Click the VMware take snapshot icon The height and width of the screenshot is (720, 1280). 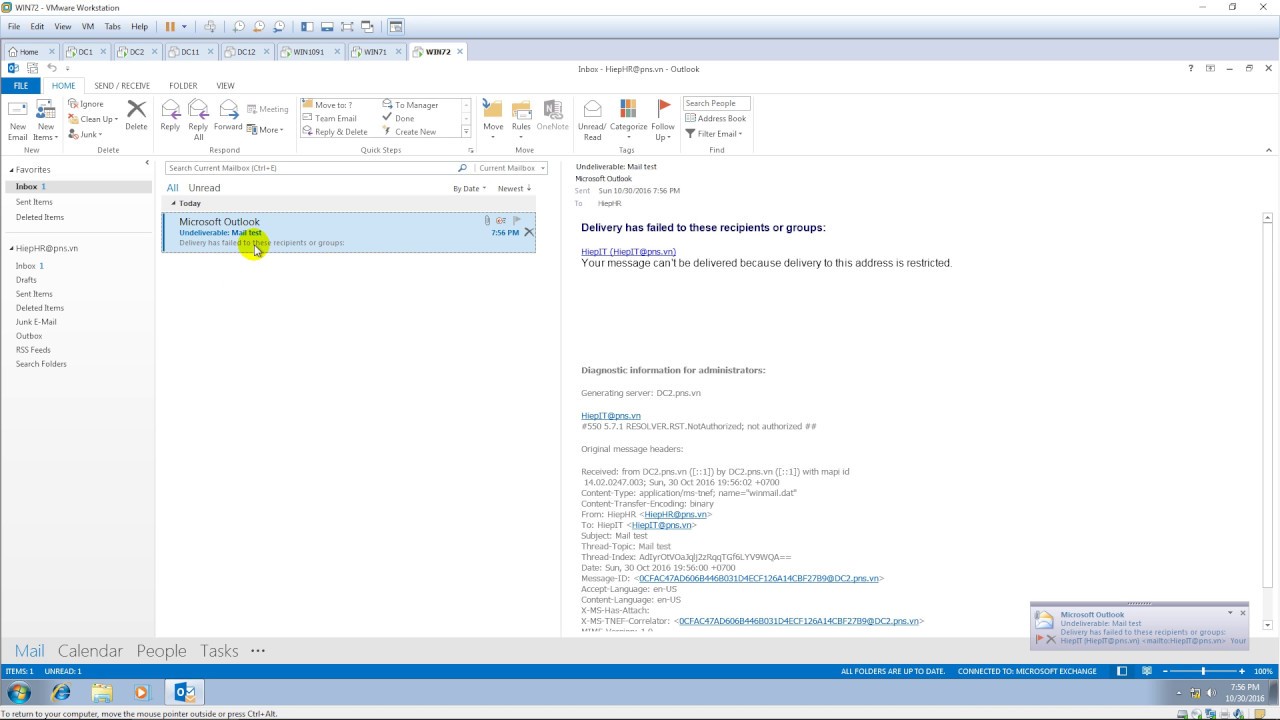click(238, 26)
